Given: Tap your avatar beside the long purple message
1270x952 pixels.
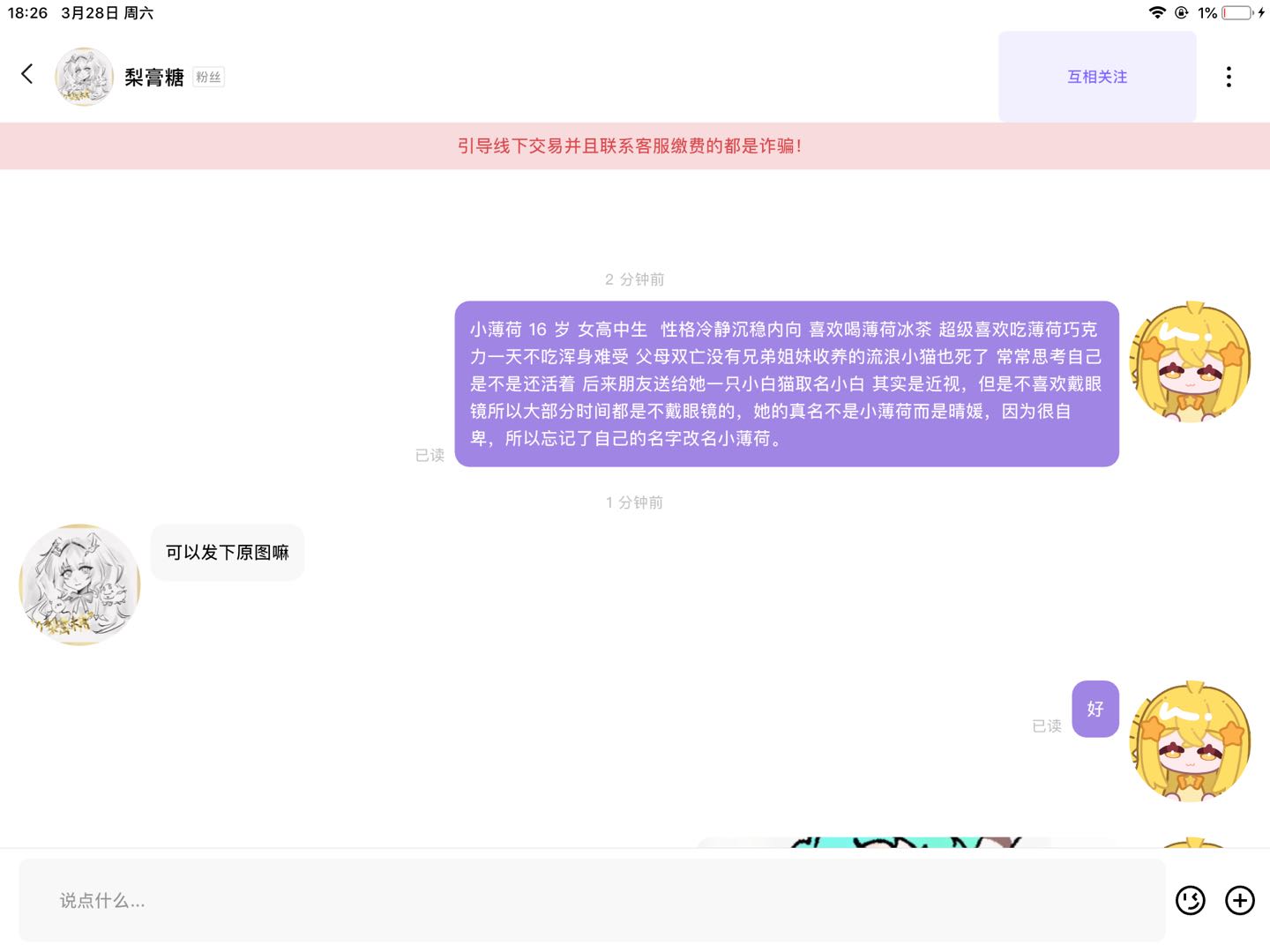Looking at the screenshot, I should [1191, 362].
